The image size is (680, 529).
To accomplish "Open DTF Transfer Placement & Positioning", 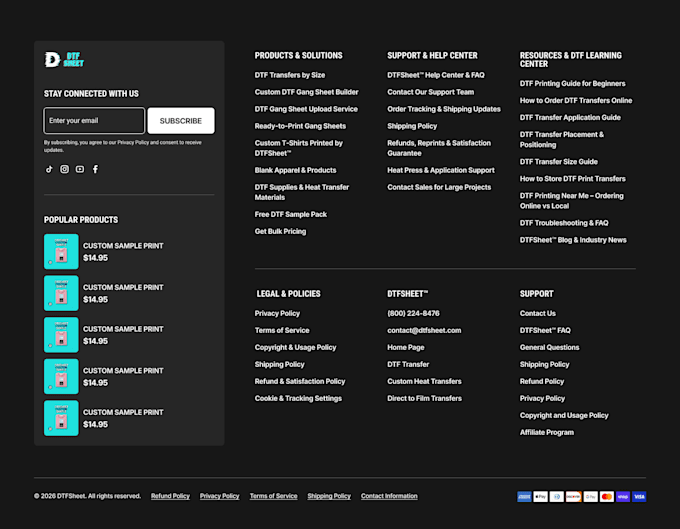I will pos(562,139).
